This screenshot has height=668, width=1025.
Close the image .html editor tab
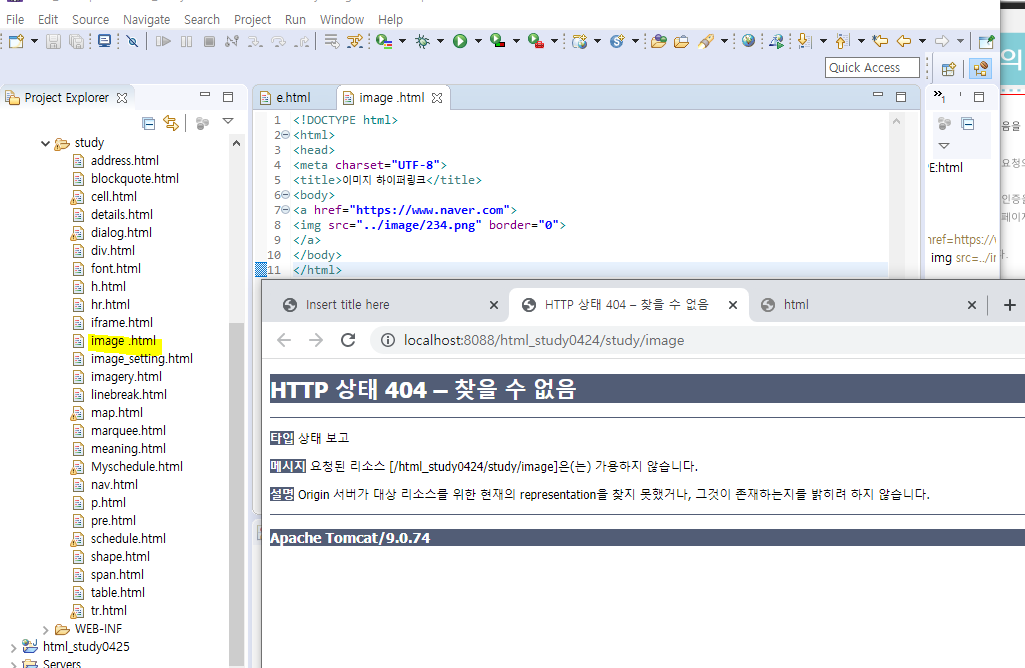[437, 97]
